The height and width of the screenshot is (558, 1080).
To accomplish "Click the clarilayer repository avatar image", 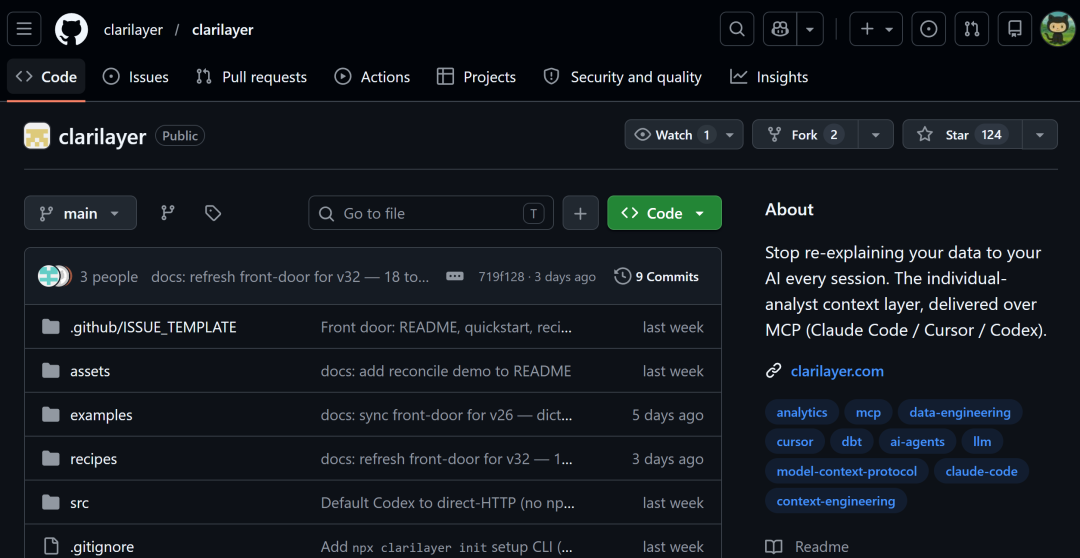I will [37, 136].
